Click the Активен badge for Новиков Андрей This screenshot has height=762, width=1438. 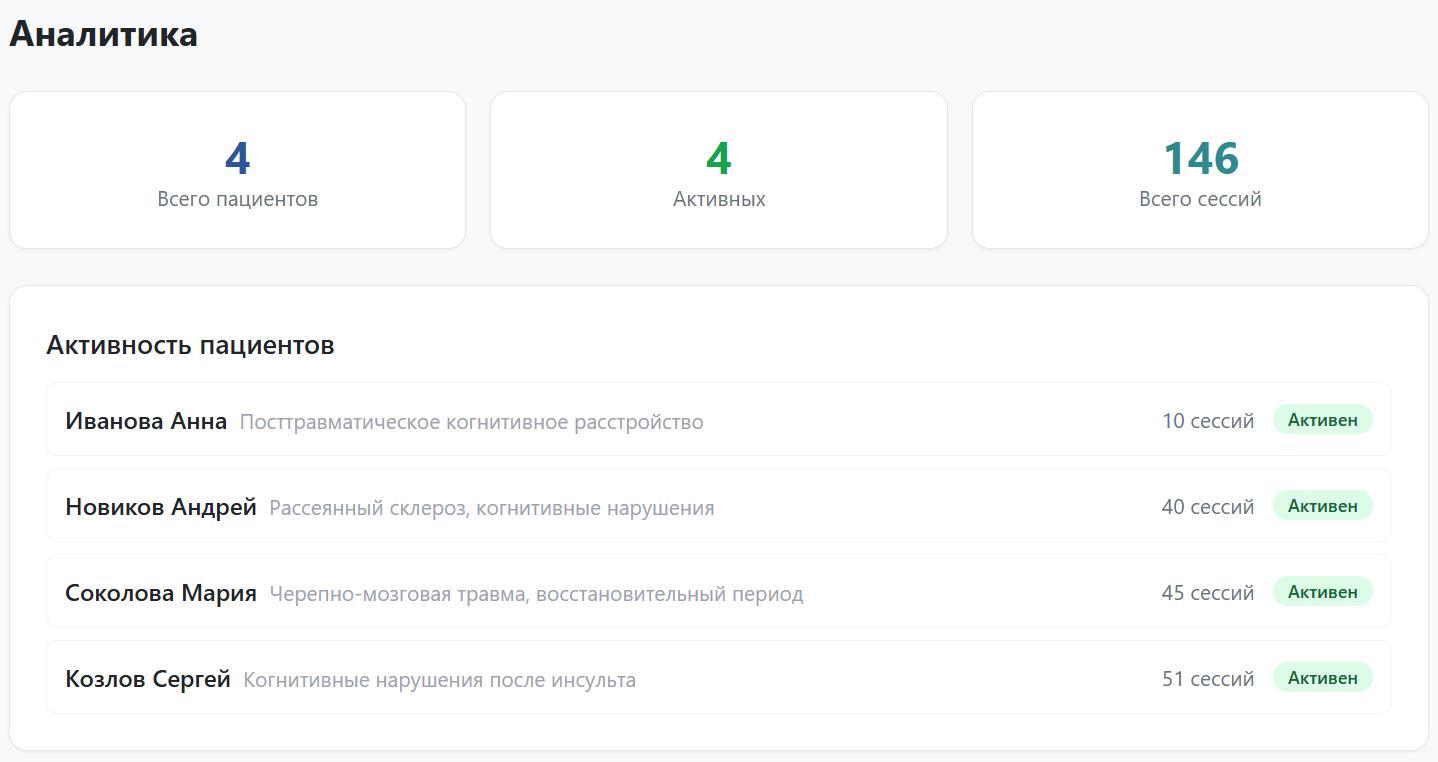pos(1322,506)
